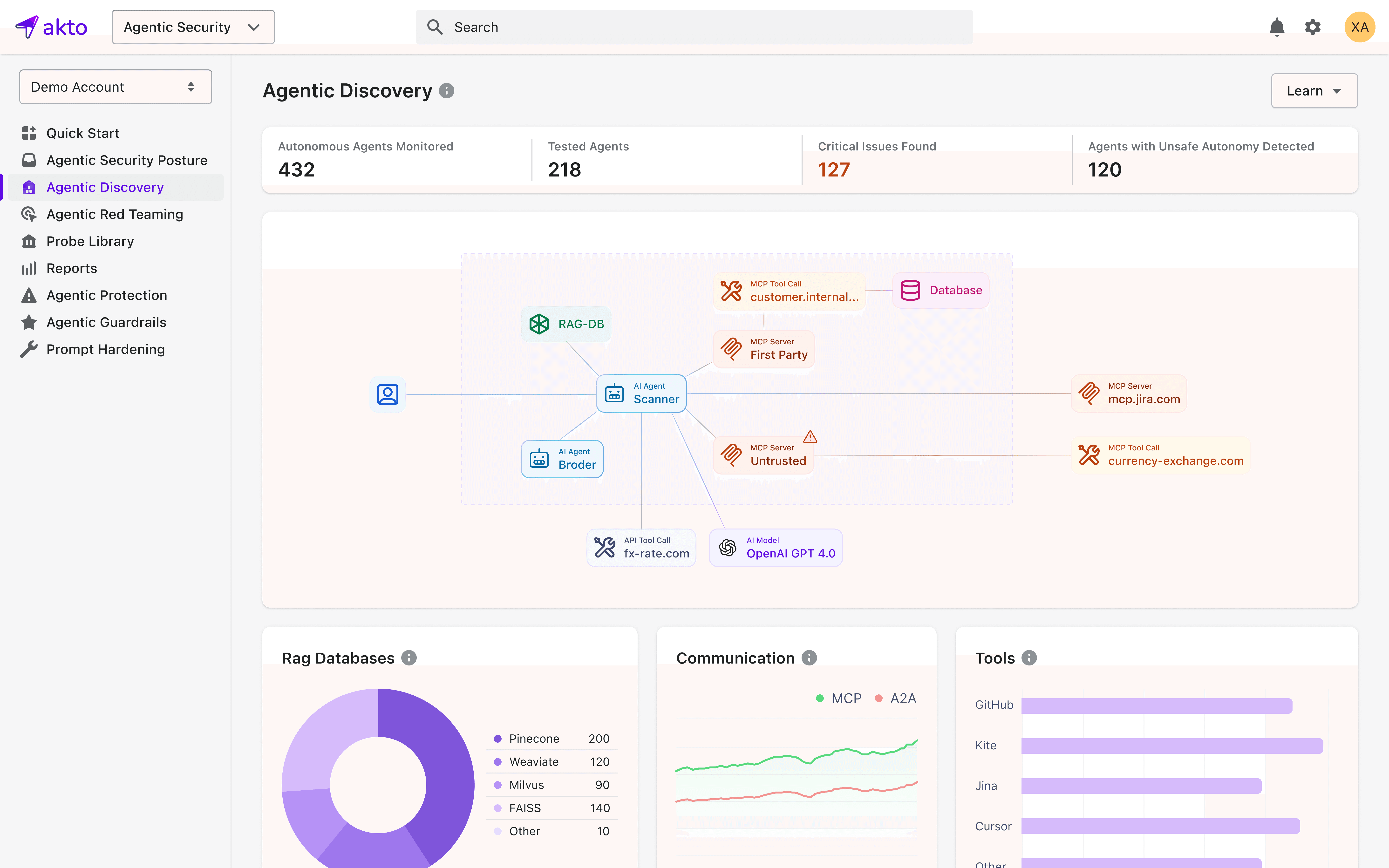Click the Communication info icon

[809, 658]
